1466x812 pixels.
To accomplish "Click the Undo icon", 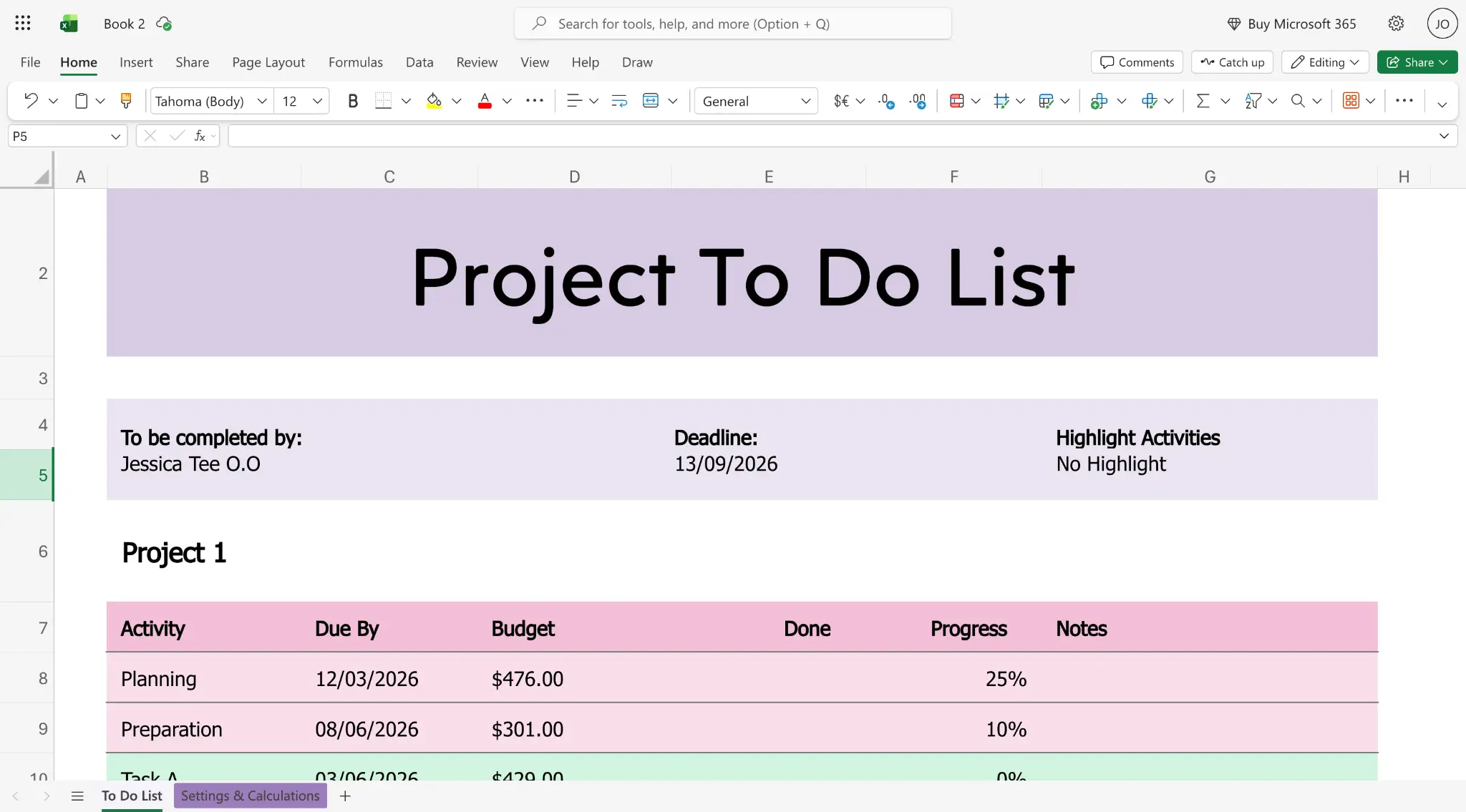I will click(31, 101).
